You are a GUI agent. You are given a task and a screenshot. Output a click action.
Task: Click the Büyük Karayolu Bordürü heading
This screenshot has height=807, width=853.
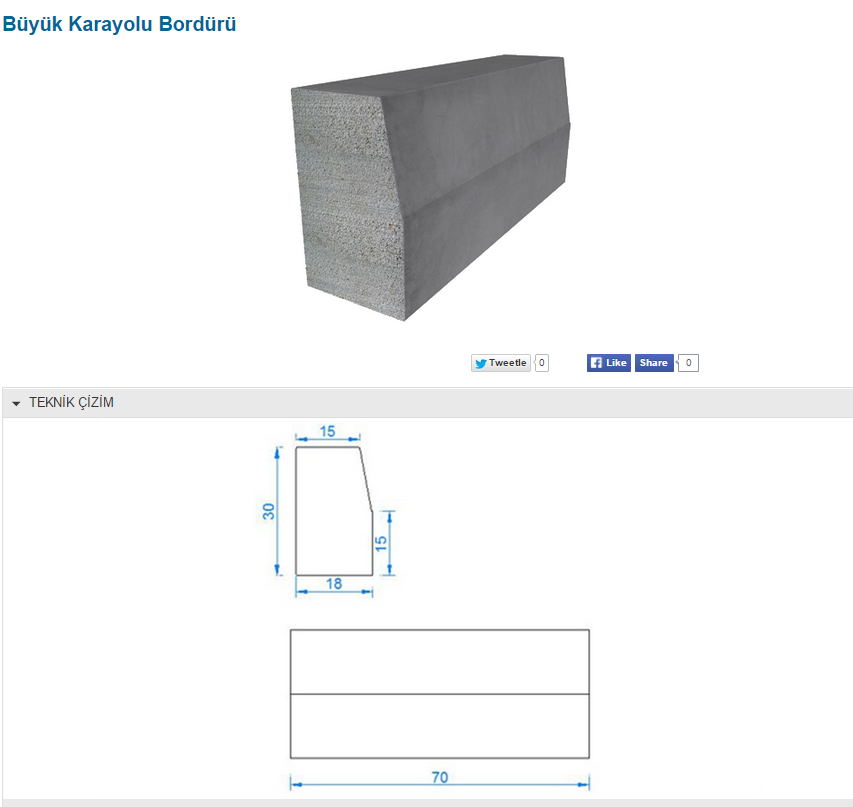click(x=119, y=24)
